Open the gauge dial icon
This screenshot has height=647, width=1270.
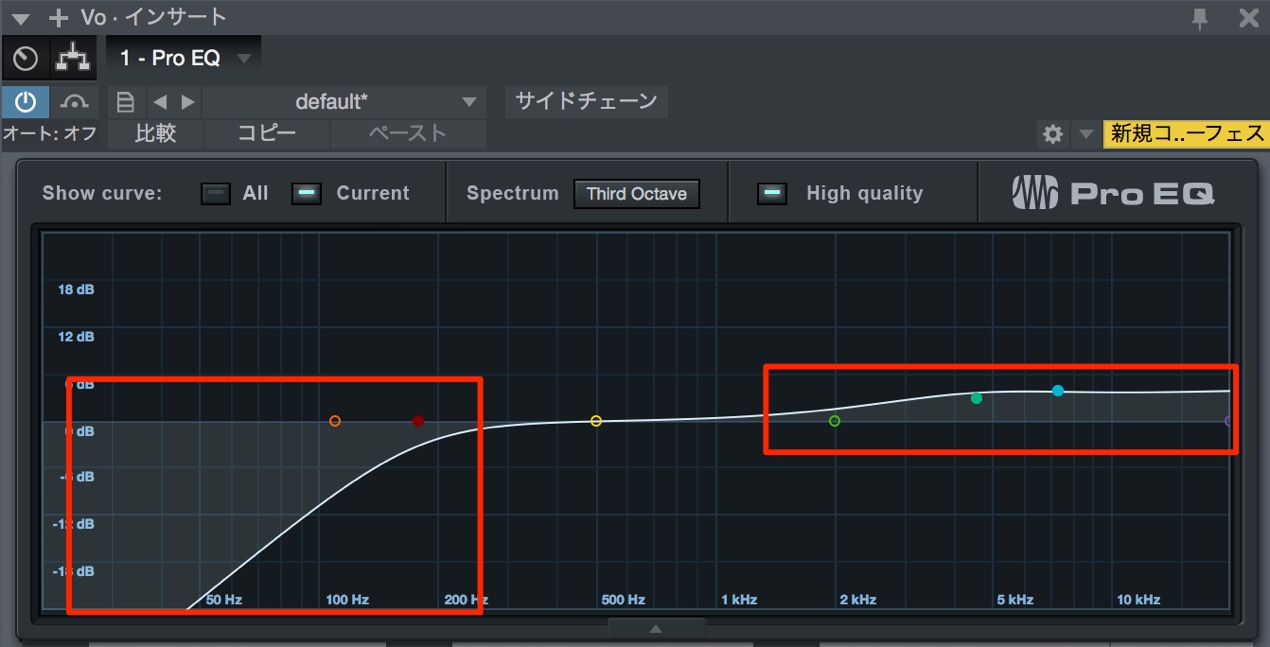click(25, 58)
